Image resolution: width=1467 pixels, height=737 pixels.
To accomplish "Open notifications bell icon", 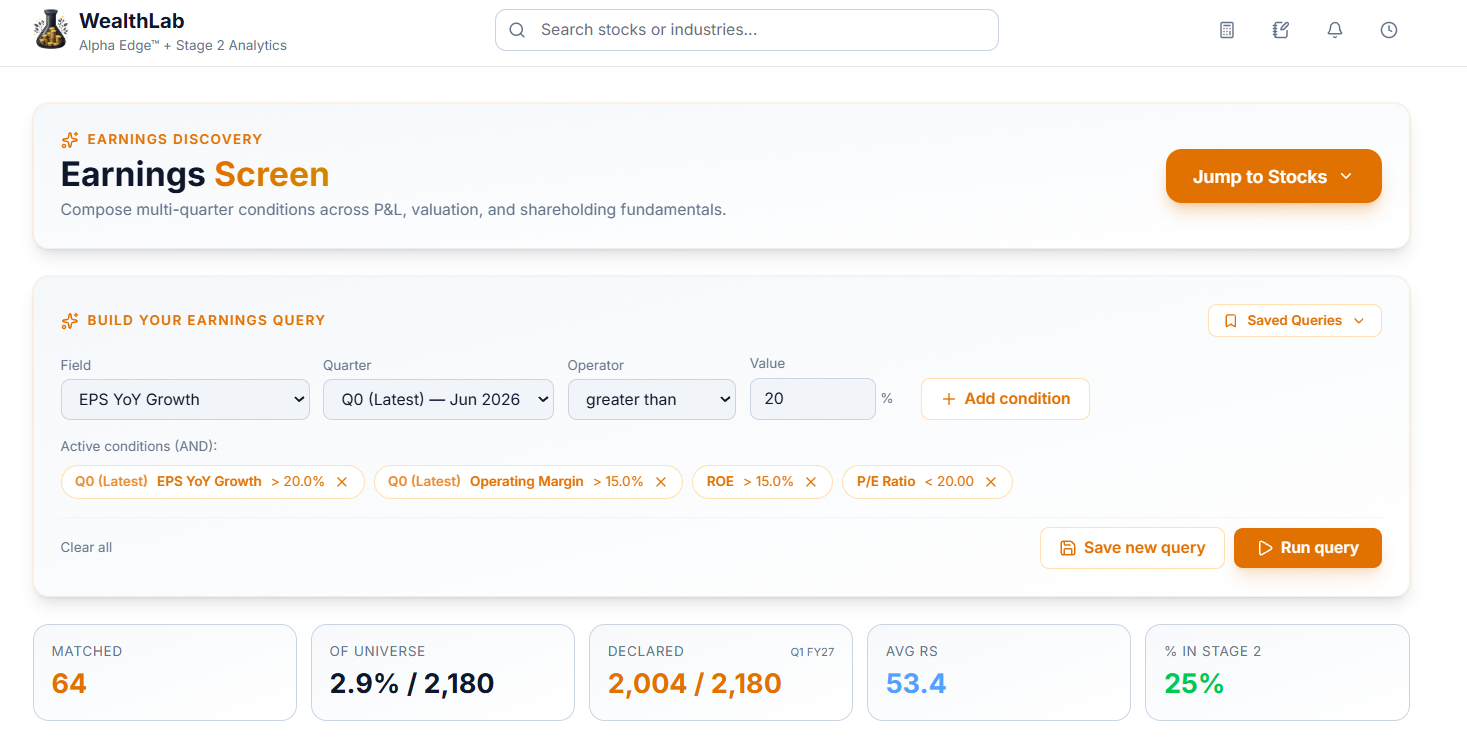I will pos(1335,30).
